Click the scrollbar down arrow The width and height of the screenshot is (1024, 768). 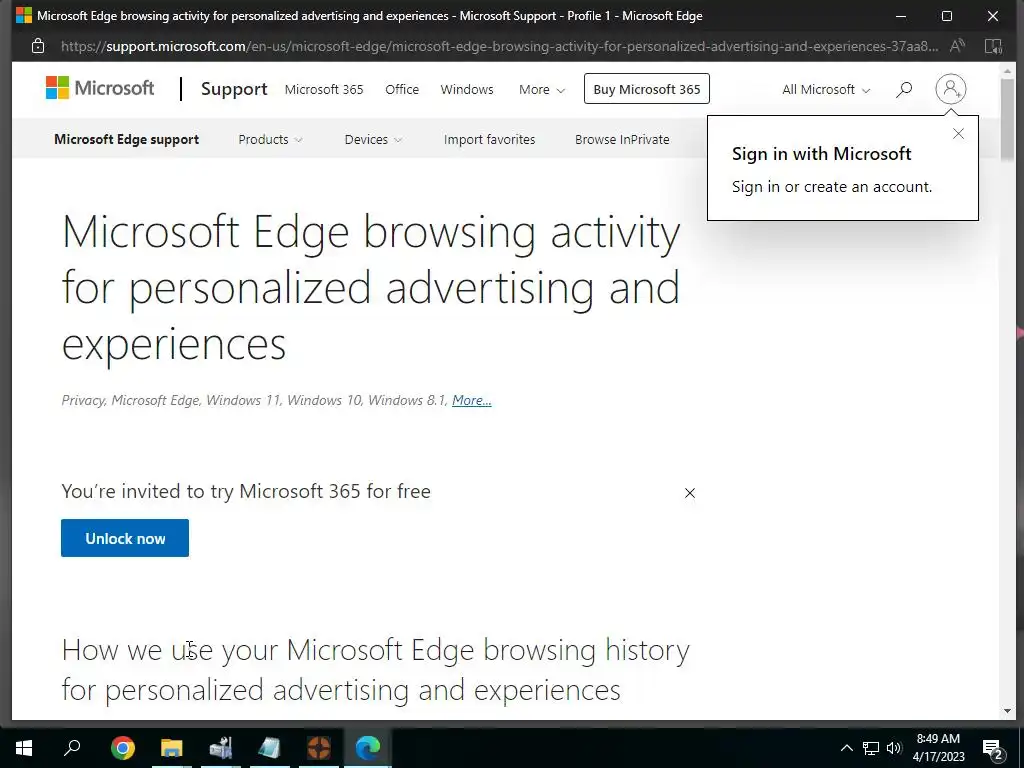click(x=1007, y=711)
